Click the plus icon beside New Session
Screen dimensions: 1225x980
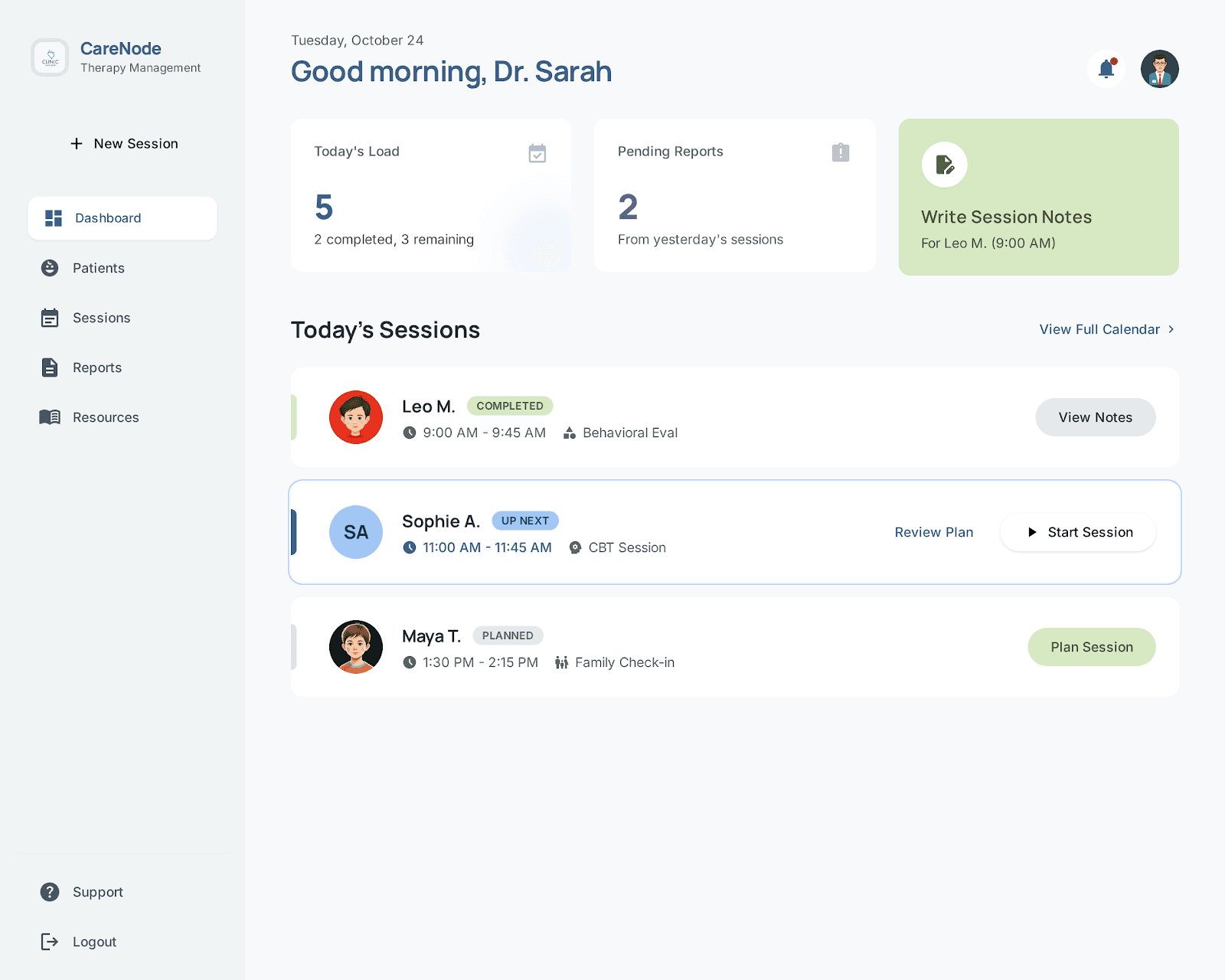coord(77,143)
